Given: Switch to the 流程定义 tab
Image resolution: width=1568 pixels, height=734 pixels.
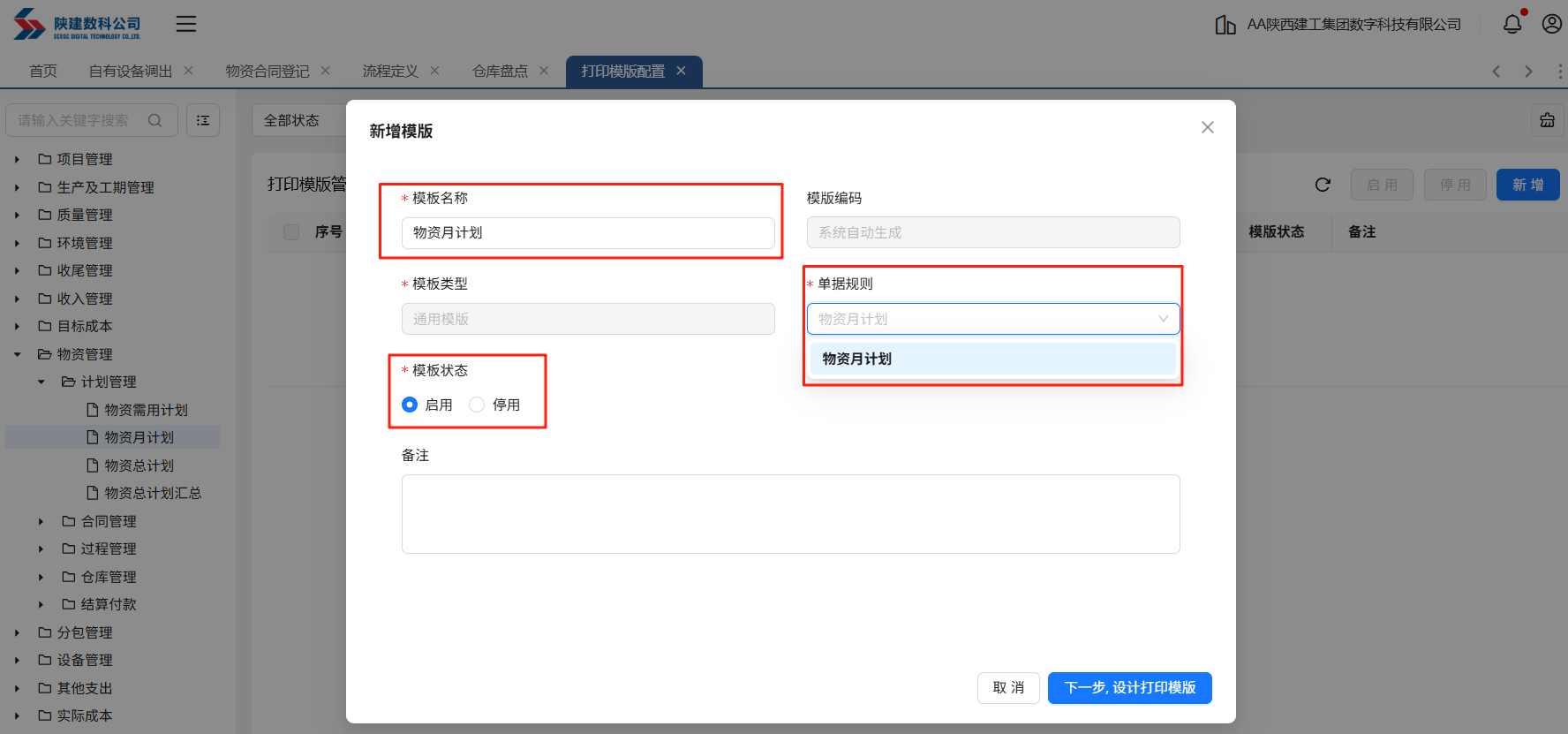Looking at the screenshot, I should coord(390,71).
